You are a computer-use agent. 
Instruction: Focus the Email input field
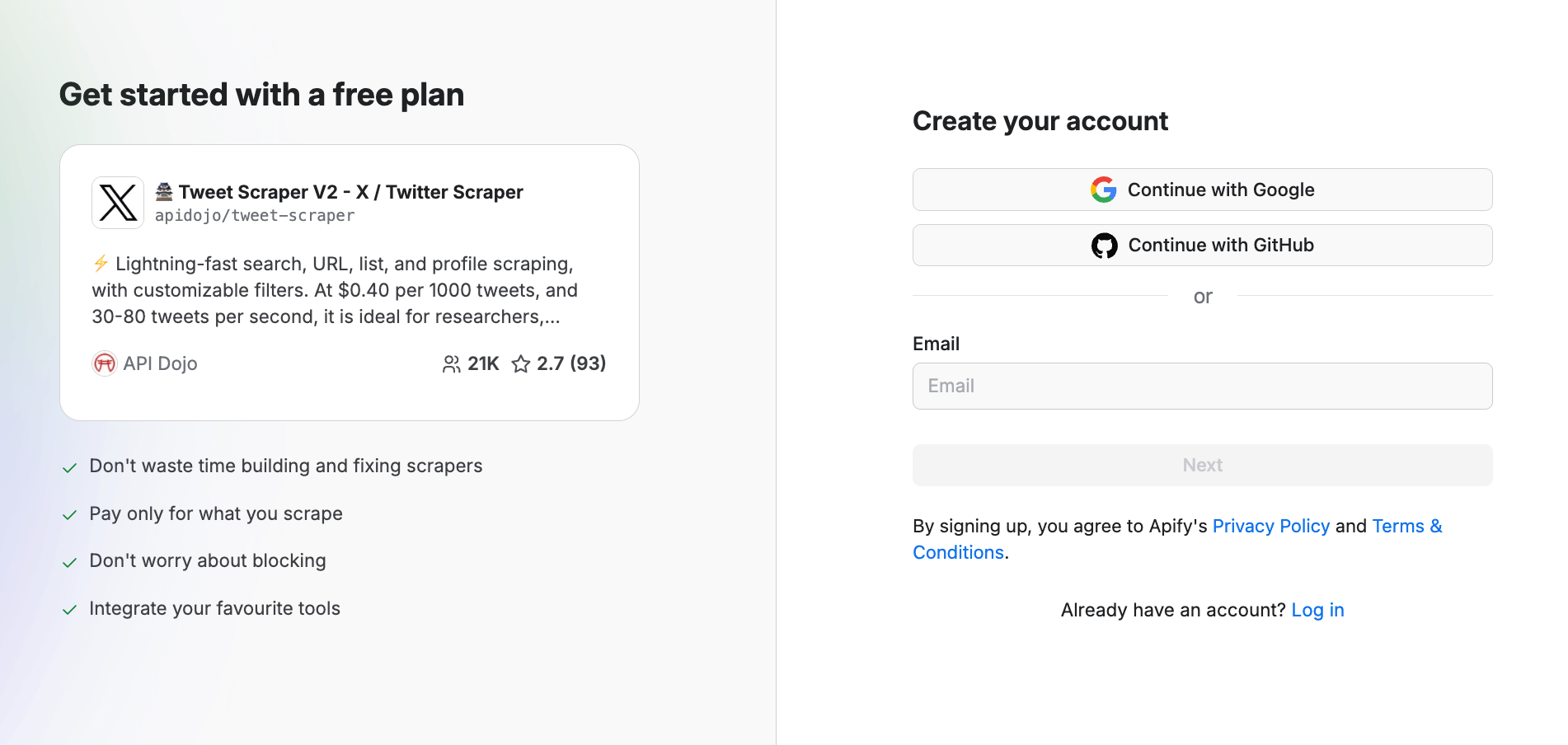pos(1202,387)
